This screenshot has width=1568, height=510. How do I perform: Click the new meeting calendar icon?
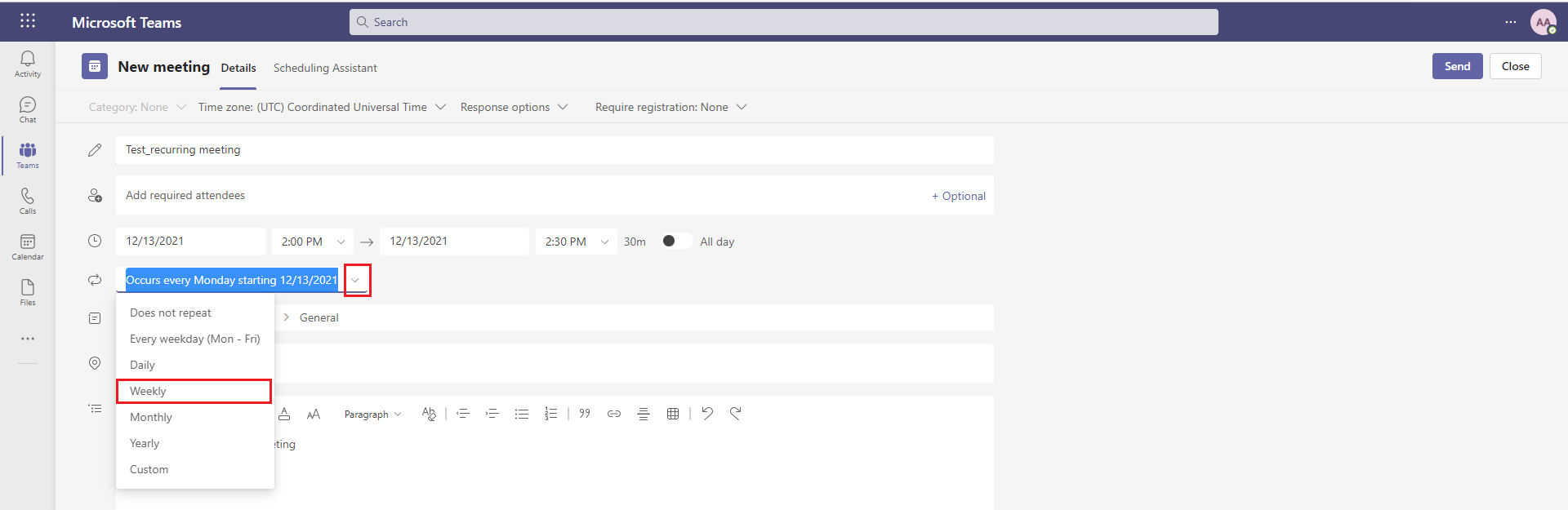point(95,66)
